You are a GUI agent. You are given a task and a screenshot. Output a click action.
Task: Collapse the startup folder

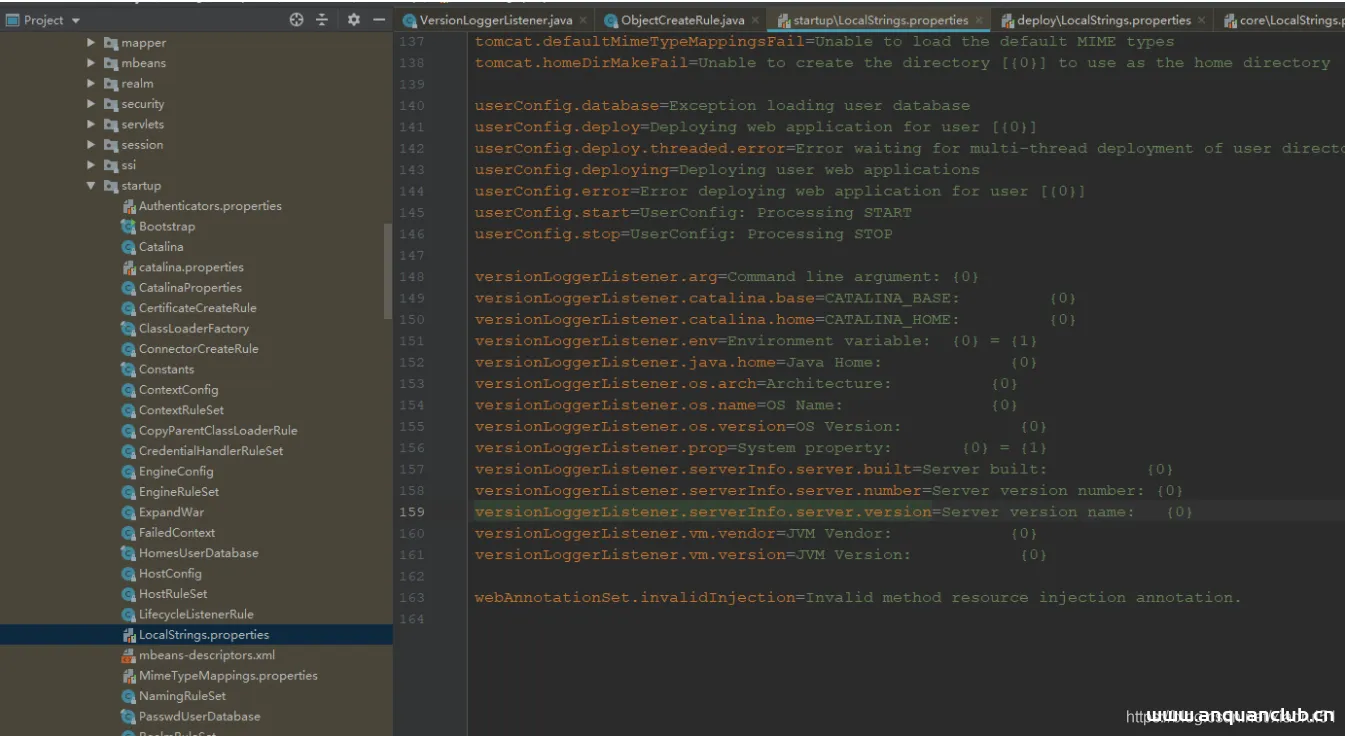[x=91, y=186]
